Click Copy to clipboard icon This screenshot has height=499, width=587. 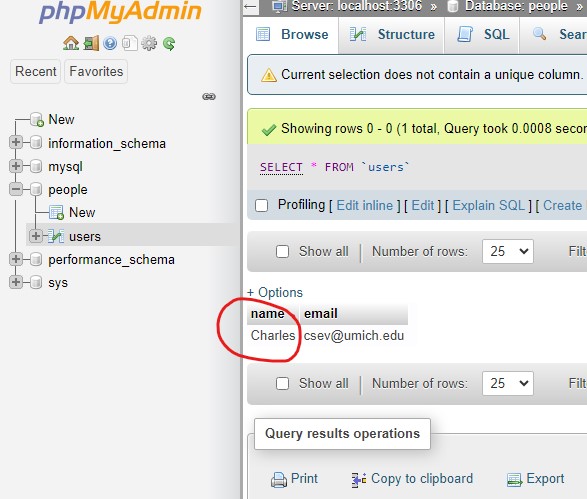click(359, 480)
